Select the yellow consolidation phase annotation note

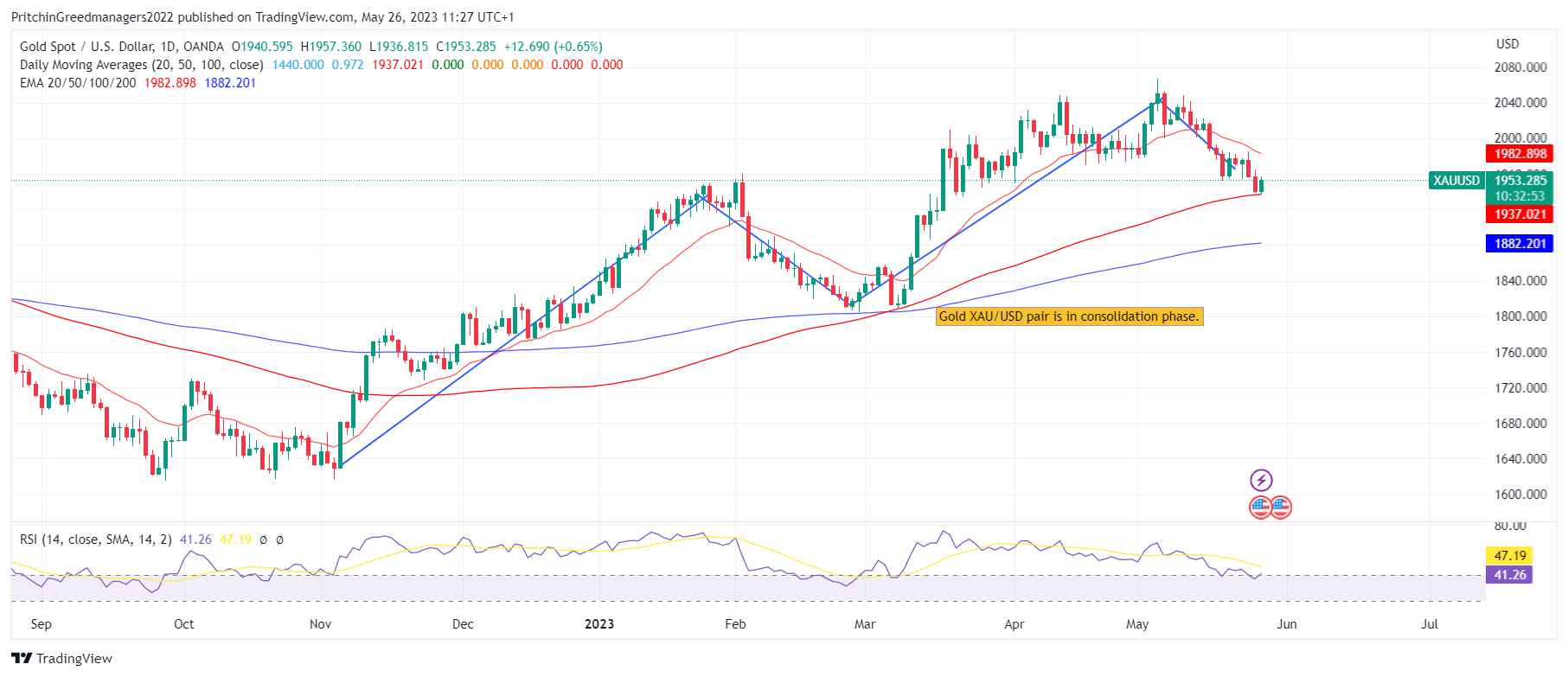(1070, 316)
